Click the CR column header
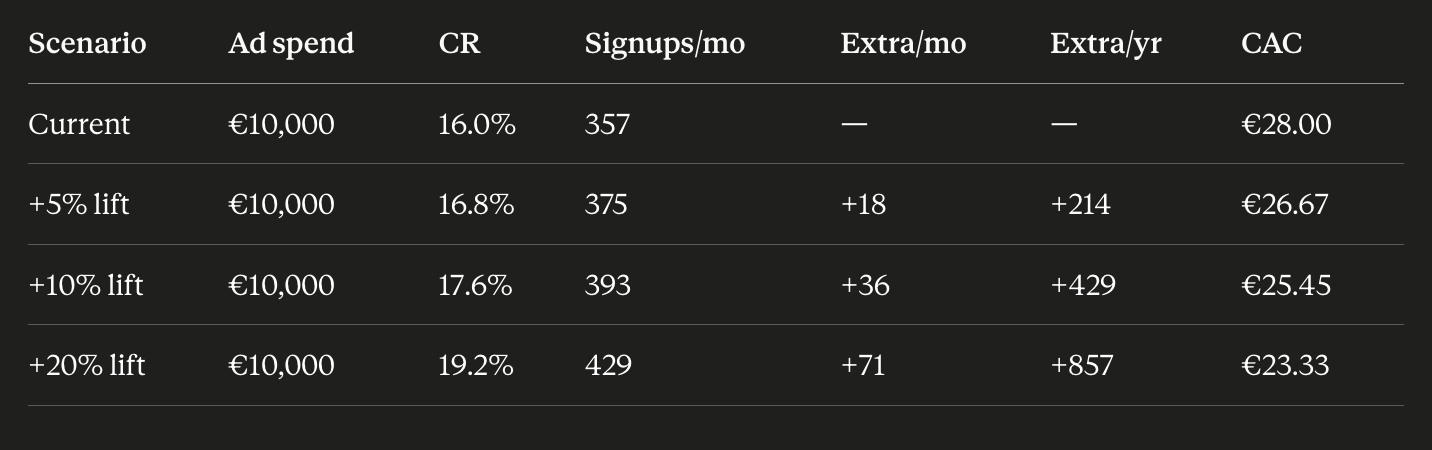 coord(459,44)
